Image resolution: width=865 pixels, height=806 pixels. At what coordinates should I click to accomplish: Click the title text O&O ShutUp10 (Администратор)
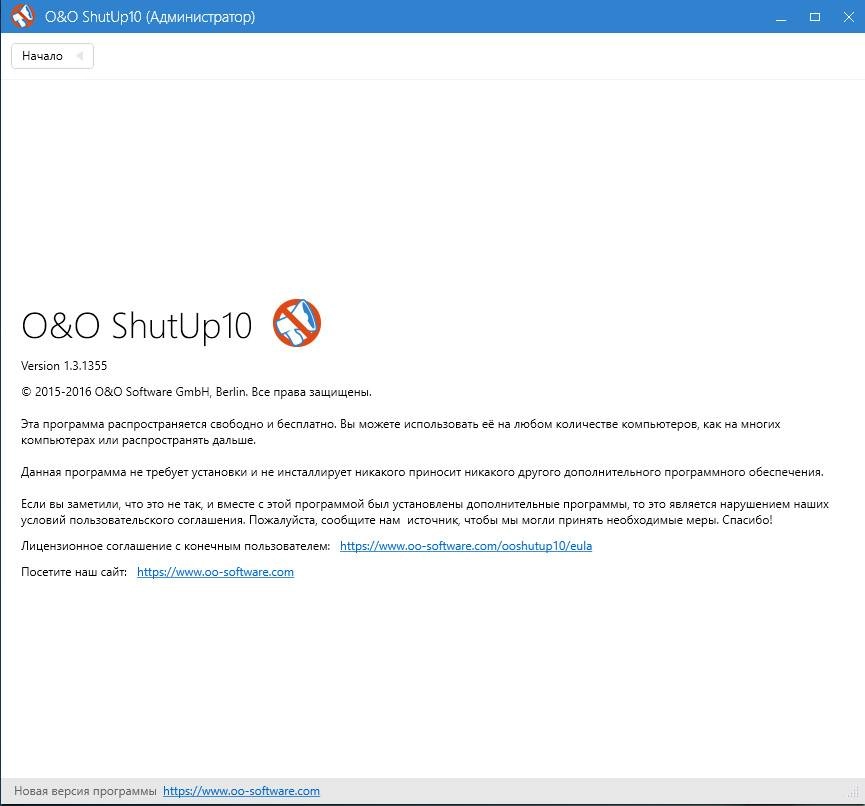coord(149,17)
